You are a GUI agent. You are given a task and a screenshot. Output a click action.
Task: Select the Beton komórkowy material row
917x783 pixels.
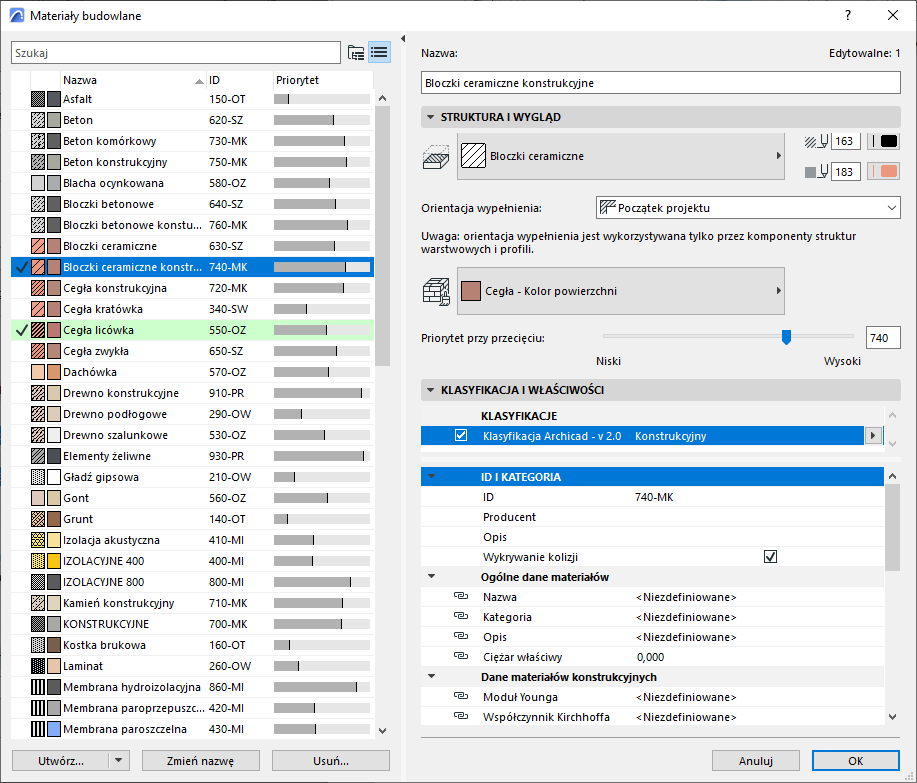point(192,141)
